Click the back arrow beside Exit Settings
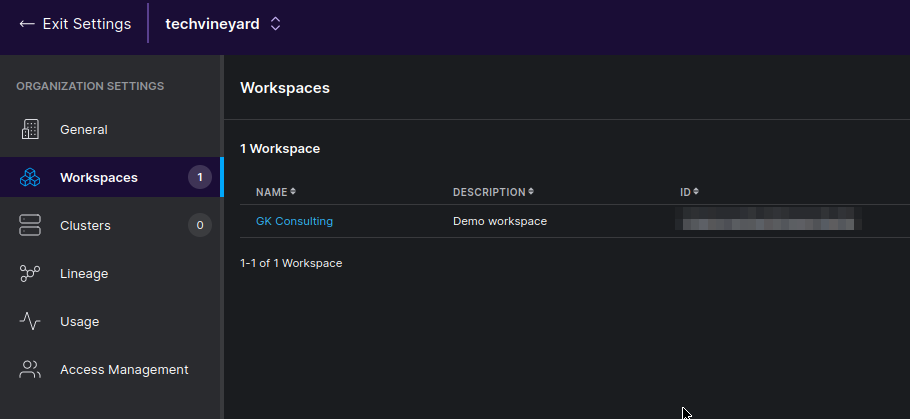910x419 pixels. click(27, 23)
